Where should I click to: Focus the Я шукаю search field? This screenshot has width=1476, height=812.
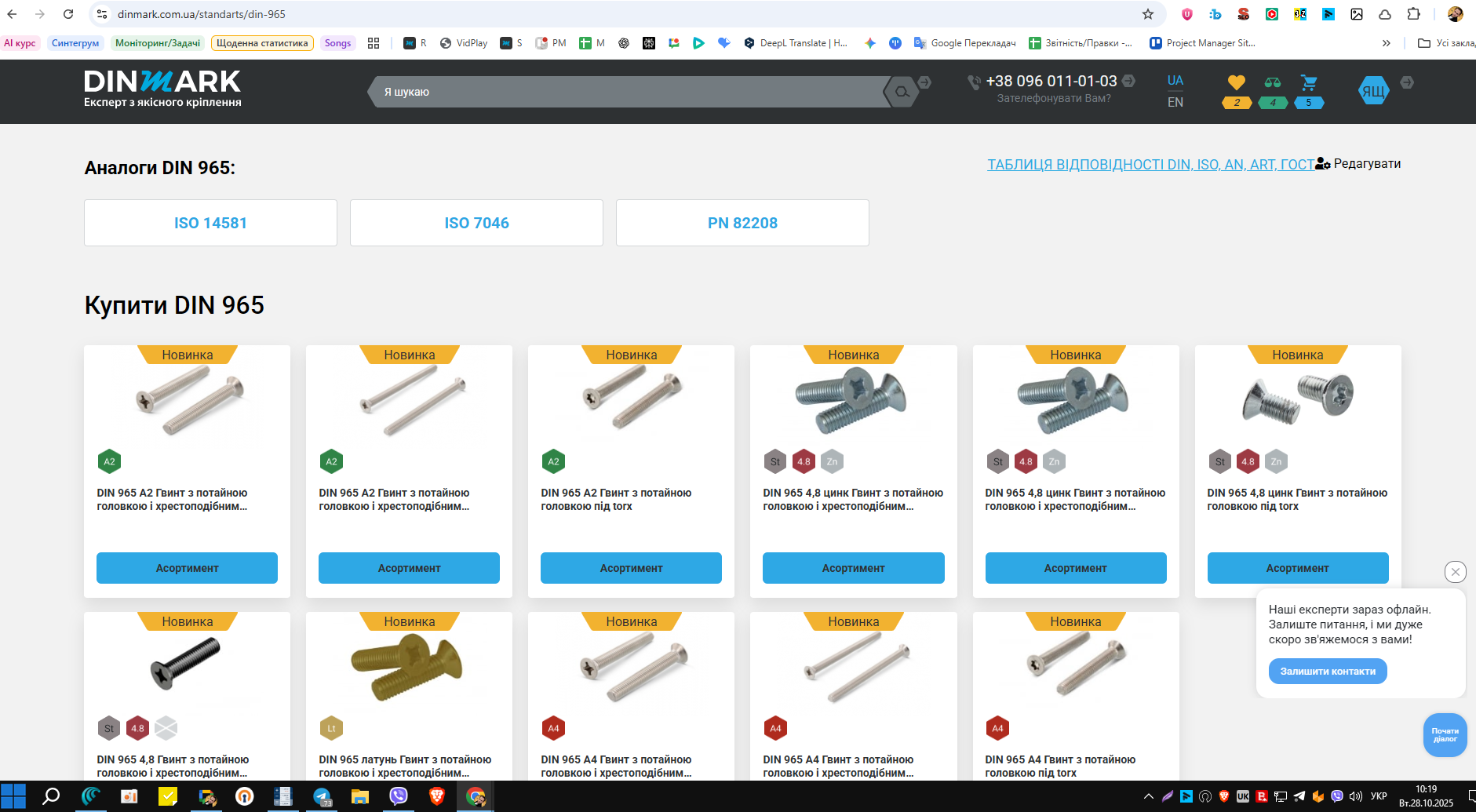[x=632, y=92]
